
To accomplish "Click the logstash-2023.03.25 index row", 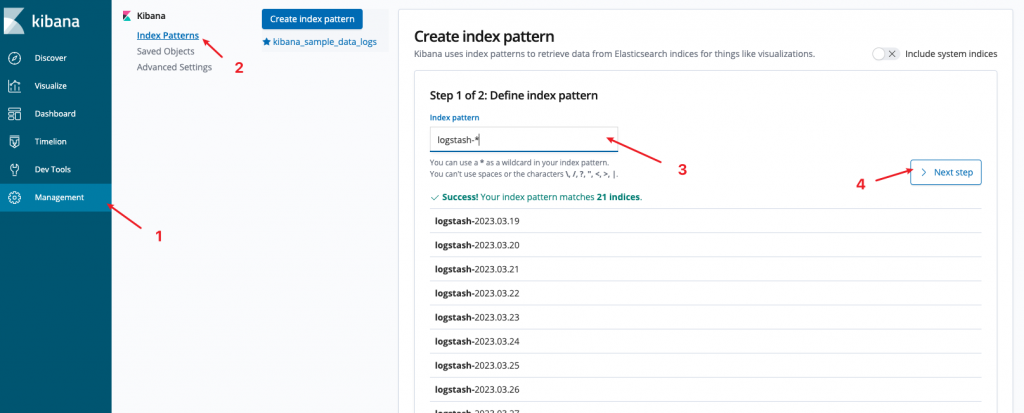I will 705,365.
